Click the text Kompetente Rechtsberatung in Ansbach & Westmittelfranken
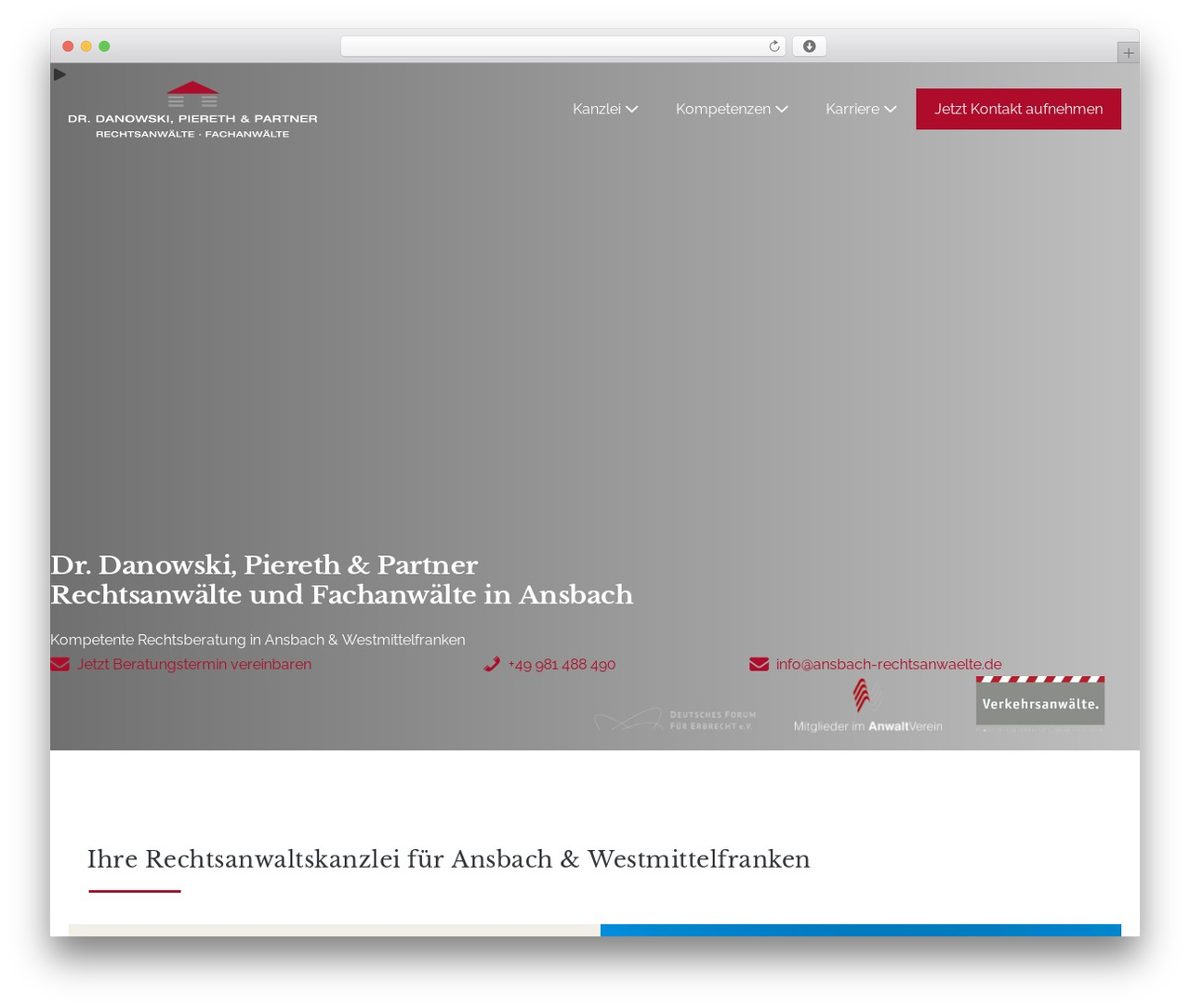The image size is (1190, 1008). pos(258,640)
